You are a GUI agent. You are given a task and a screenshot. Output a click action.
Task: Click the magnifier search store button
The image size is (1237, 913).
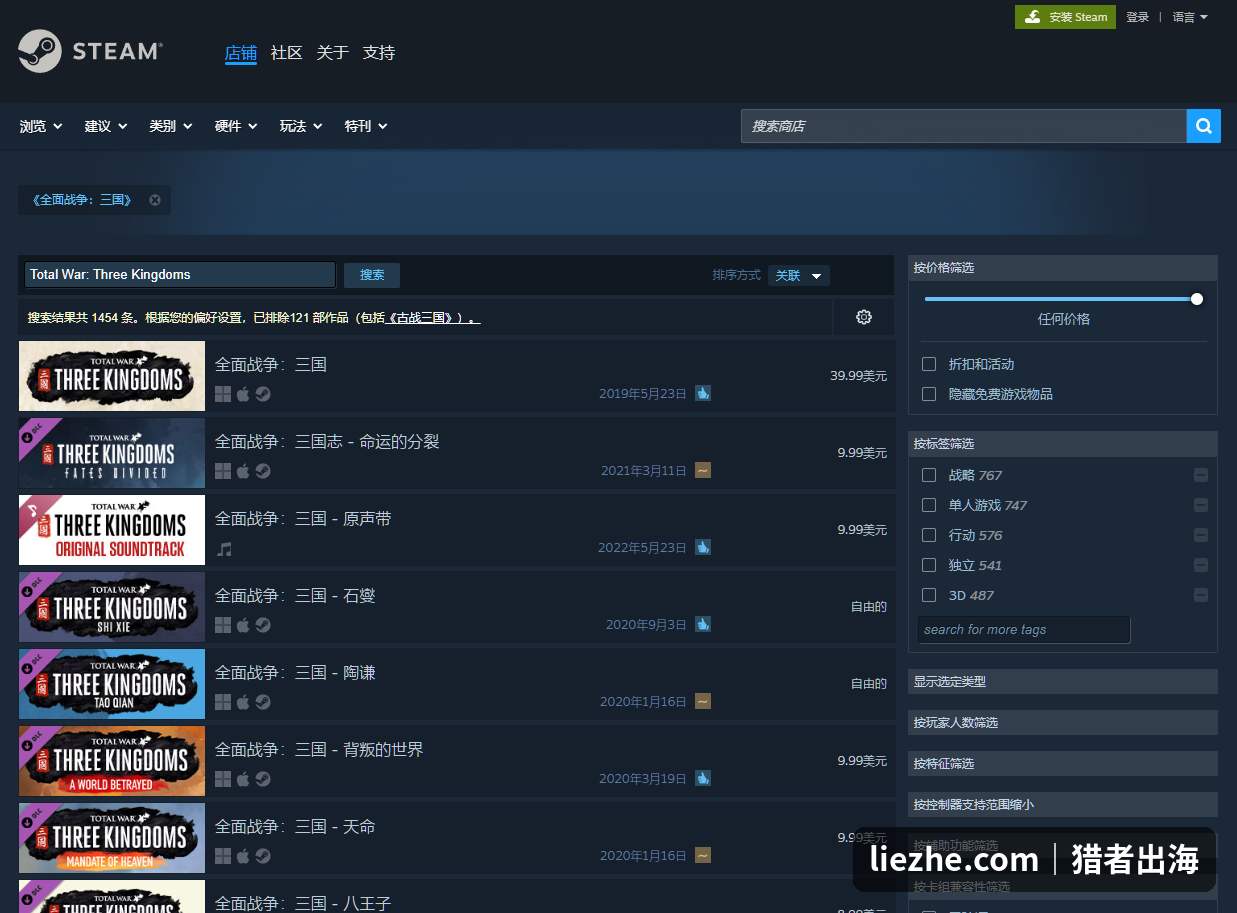(1203, 126)
